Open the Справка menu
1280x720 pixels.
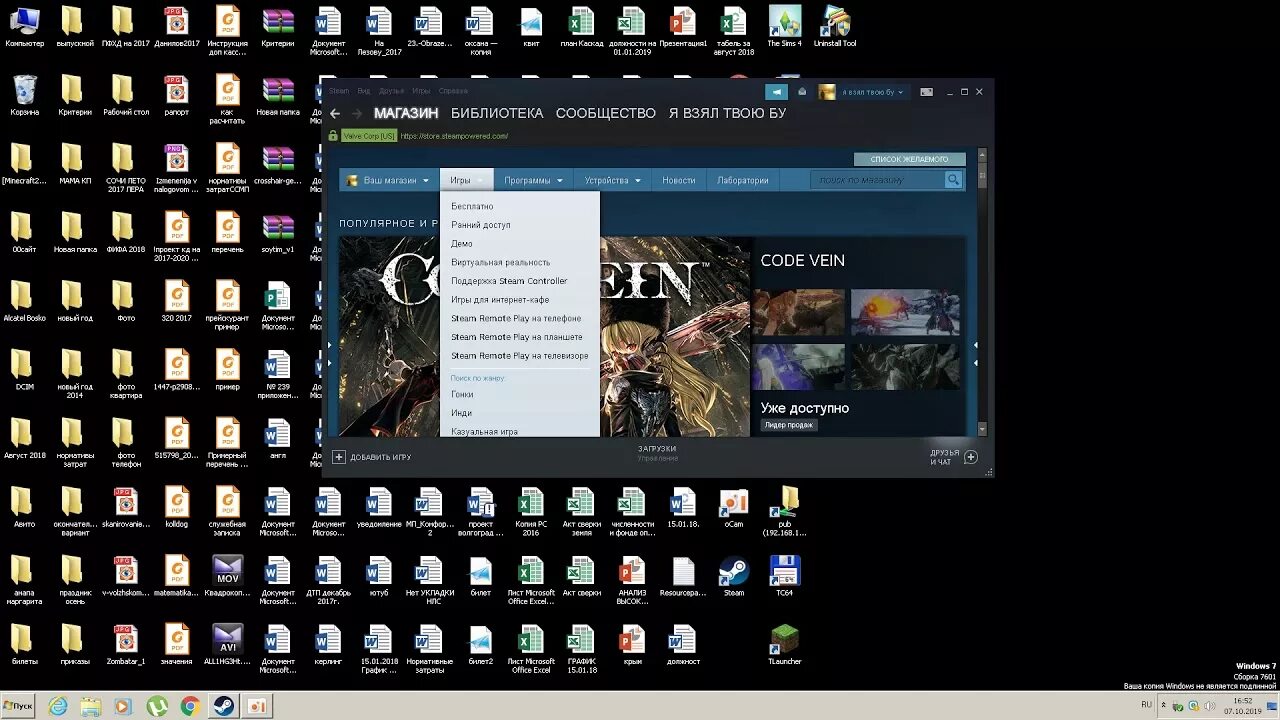[453, 91]
